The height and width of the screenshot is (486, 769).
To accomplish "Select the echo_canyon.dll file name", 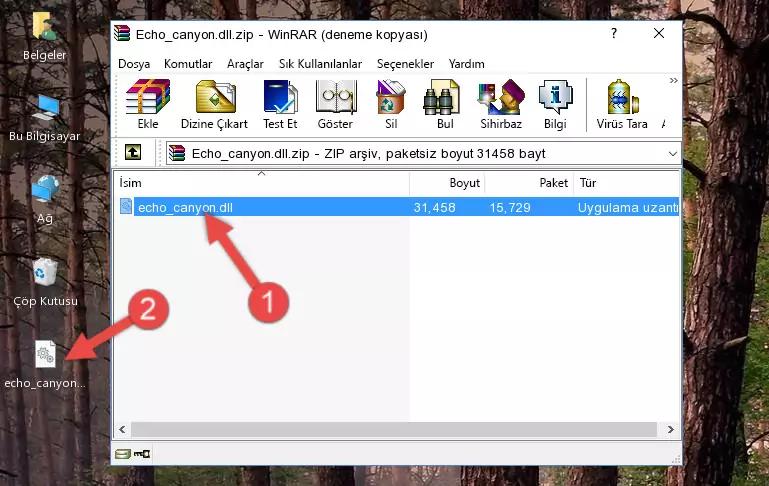I will pyautogui.click(x=185, y=207).
